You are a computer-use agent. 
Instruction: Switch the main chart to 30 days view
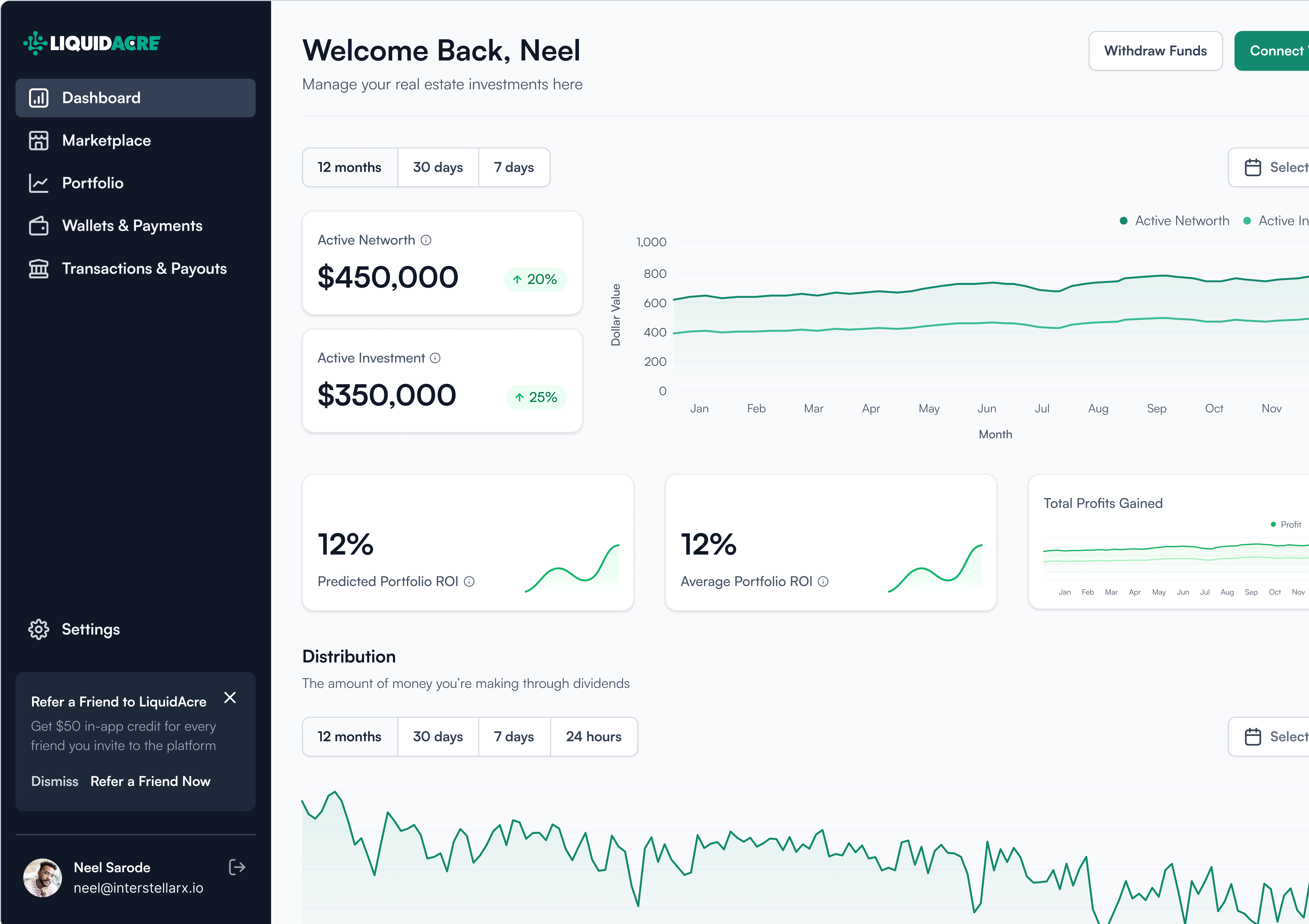point(438,167)
